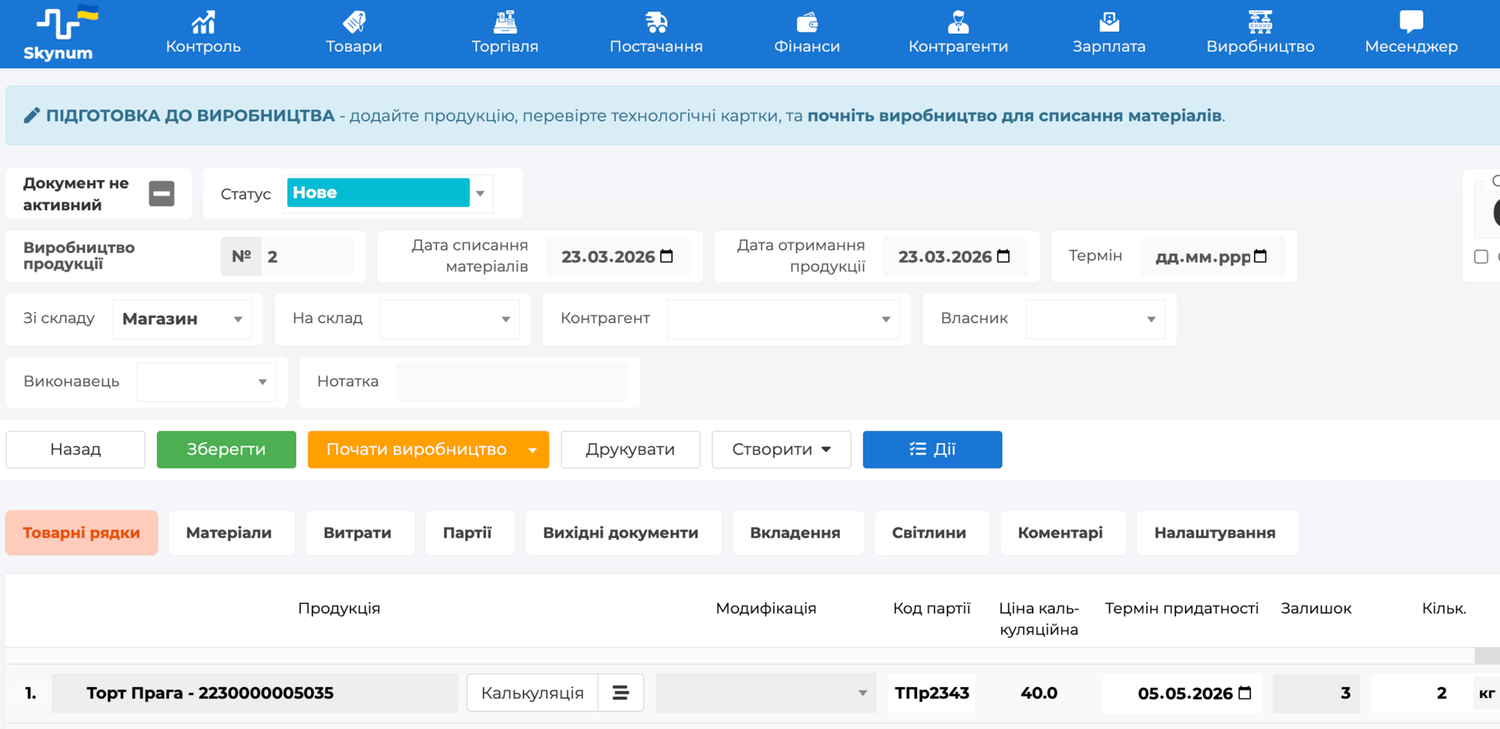Tick the checkbox at right of Термін
Viewport: 1500px width, 729px height.
click(1481, 257)
